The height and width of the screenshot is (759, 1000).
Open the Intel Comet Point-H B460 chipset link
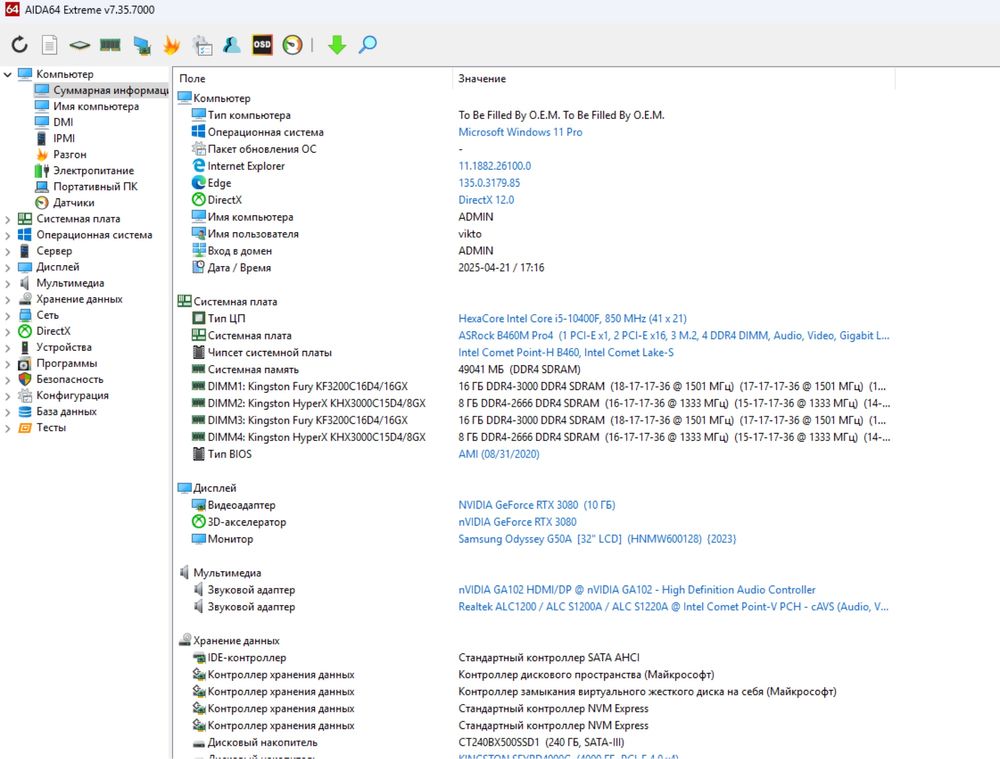(x=566, y=352)
